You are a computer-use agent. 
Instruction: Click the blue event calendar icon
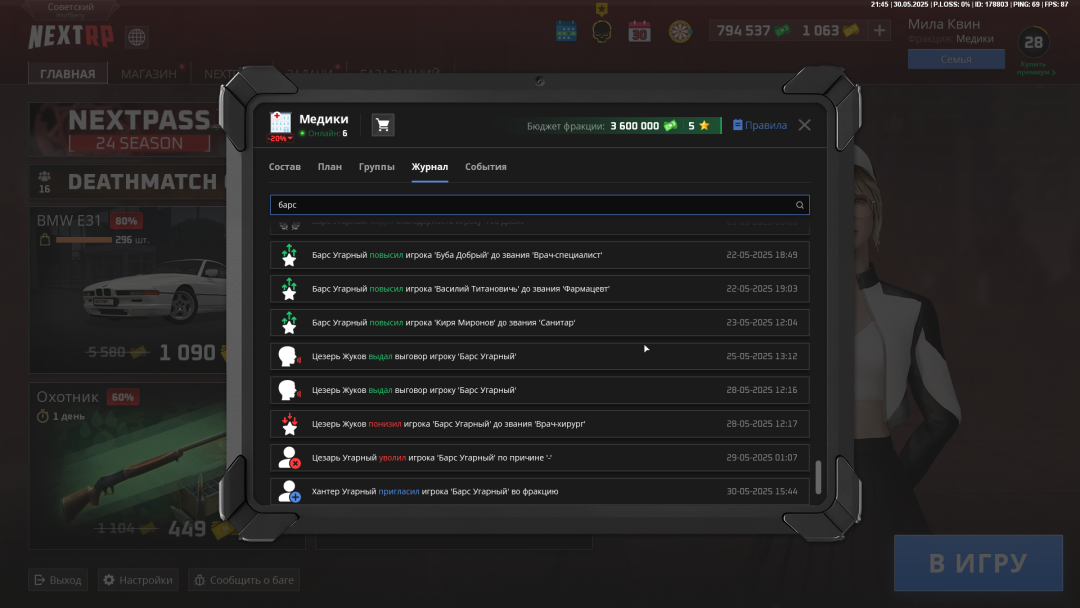(566, 32)
